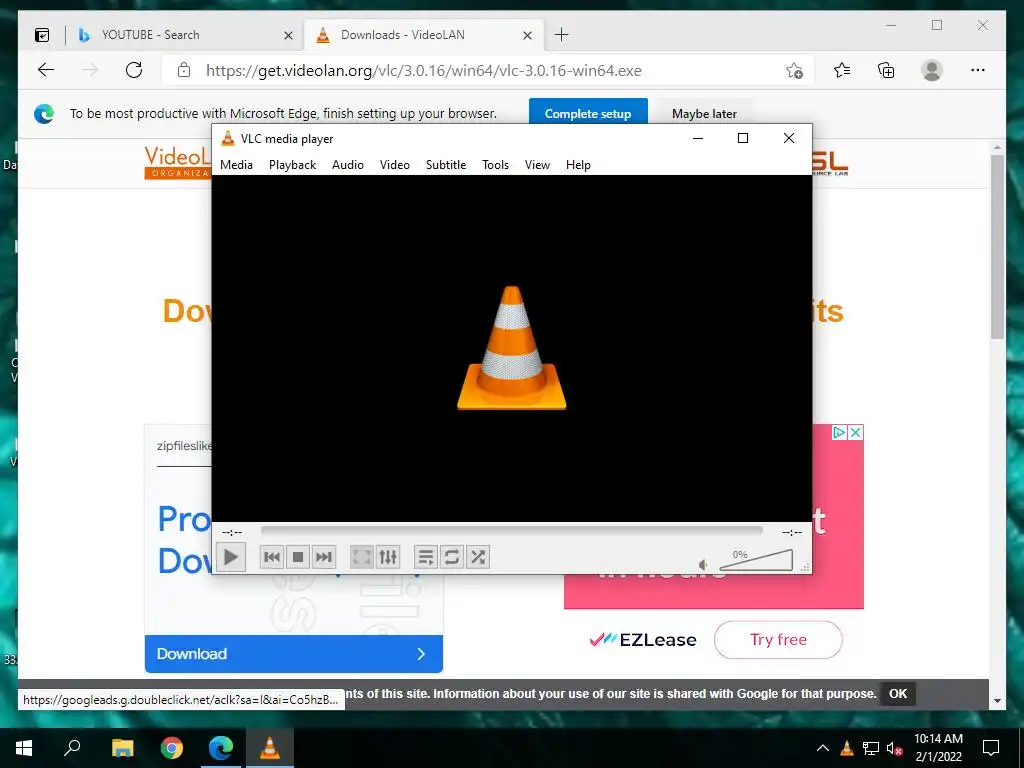Click Maybe later button
The image size is (1024, 768).
click(x=704, y=113)
